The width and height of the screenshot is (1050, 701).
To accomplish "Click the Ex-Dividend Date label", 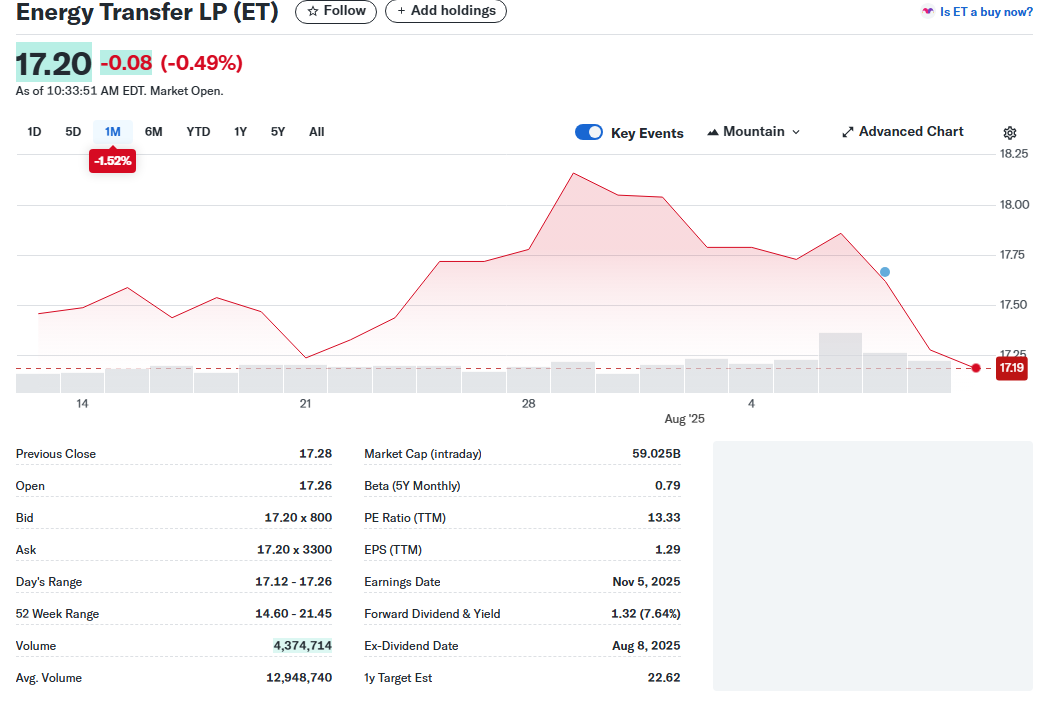I will 411,645.
